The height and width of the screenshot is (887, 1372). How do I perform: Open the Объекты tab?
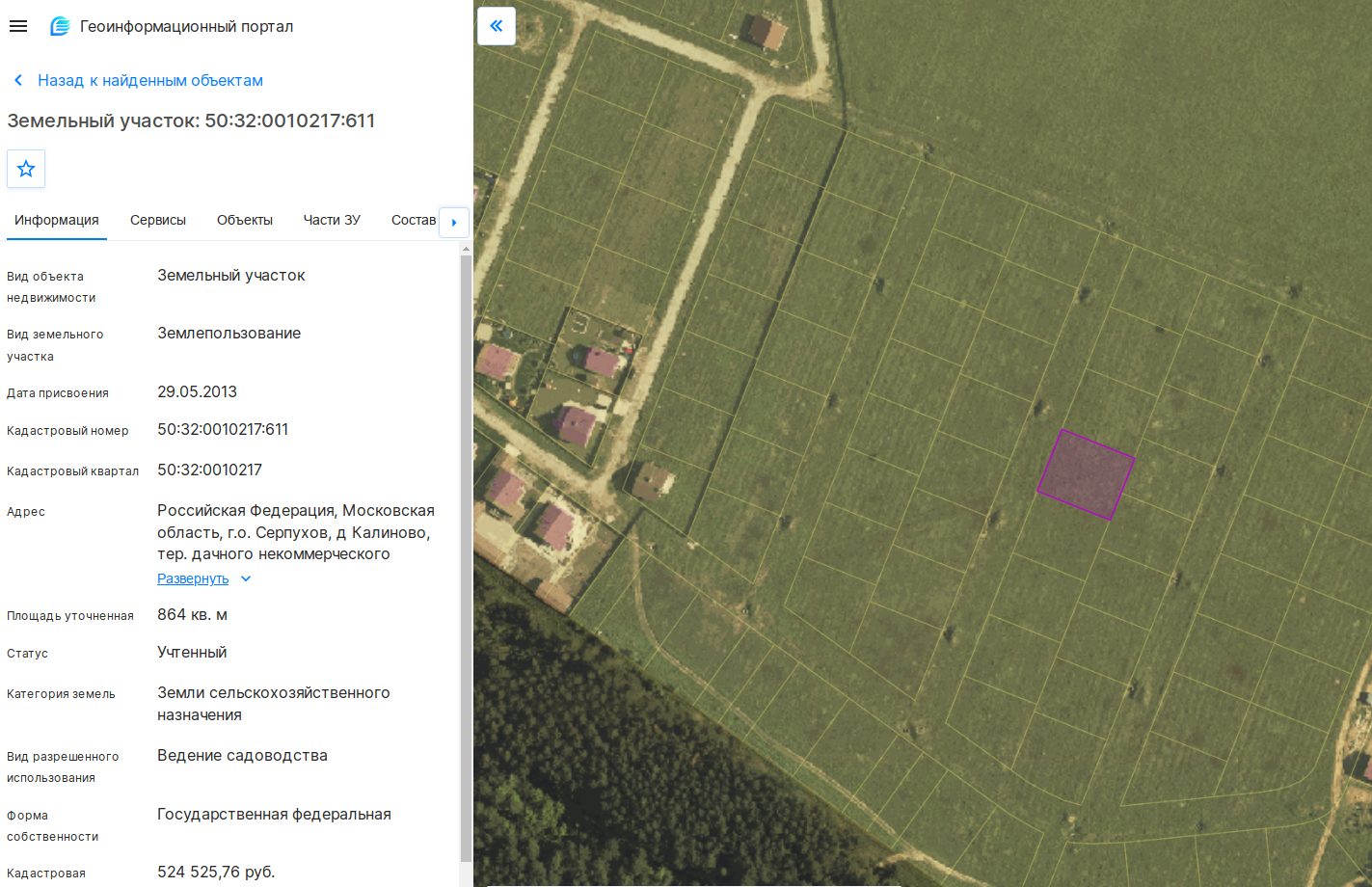tap(245, 220)
